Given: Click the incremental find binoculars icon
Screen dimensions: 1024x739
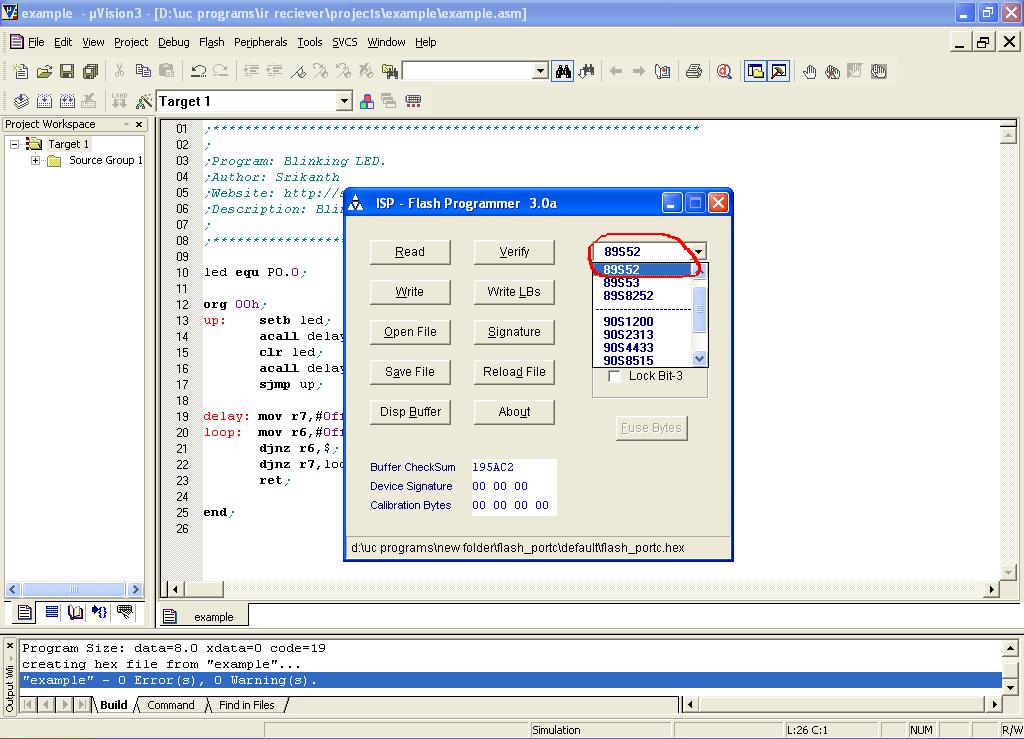Looking at the screenshot, I should tap(586, 71).
